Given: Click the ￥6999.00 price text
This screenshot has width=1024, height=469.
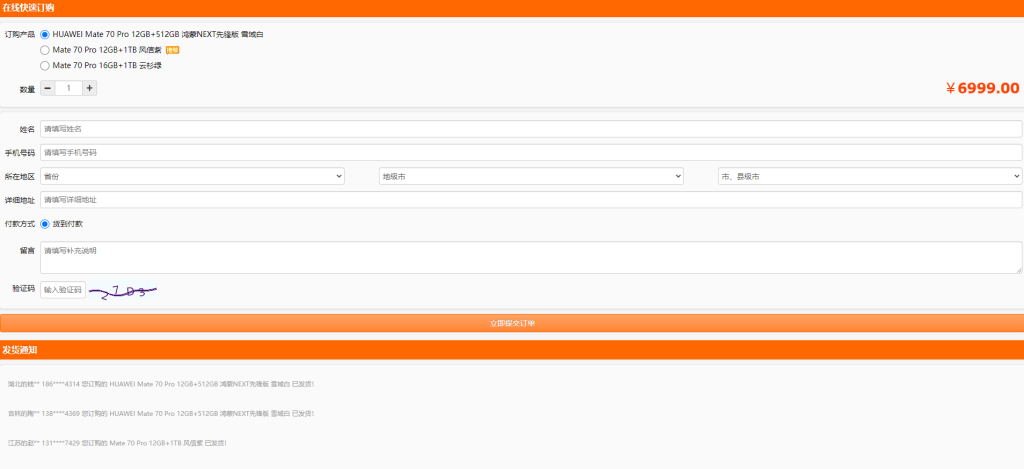Looking at the screenshot, I should point(982,88).
